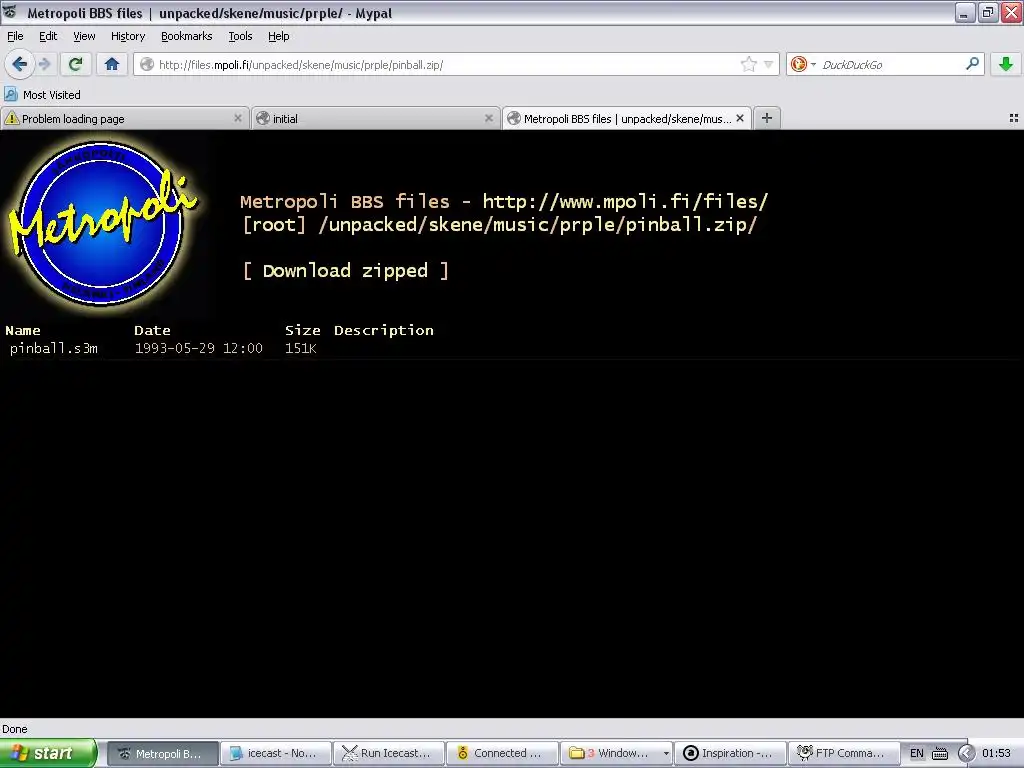Viewport: 1024px width, 768px height.
Task: Switch to Run Icecast taskbar item
Action: [389, 753]
